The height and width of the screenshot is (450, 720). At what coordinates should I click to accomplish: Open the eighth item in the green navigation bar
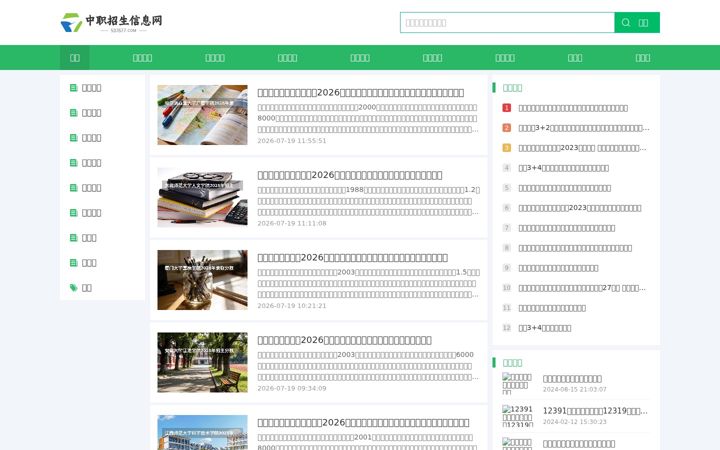pyautogui.click(x=575, y=57)
